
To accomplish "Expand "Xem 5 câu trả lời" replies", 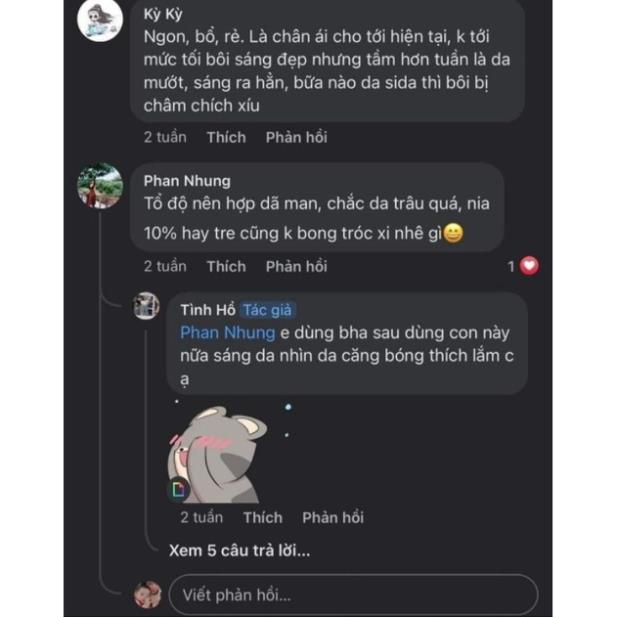I will [239, 549].
